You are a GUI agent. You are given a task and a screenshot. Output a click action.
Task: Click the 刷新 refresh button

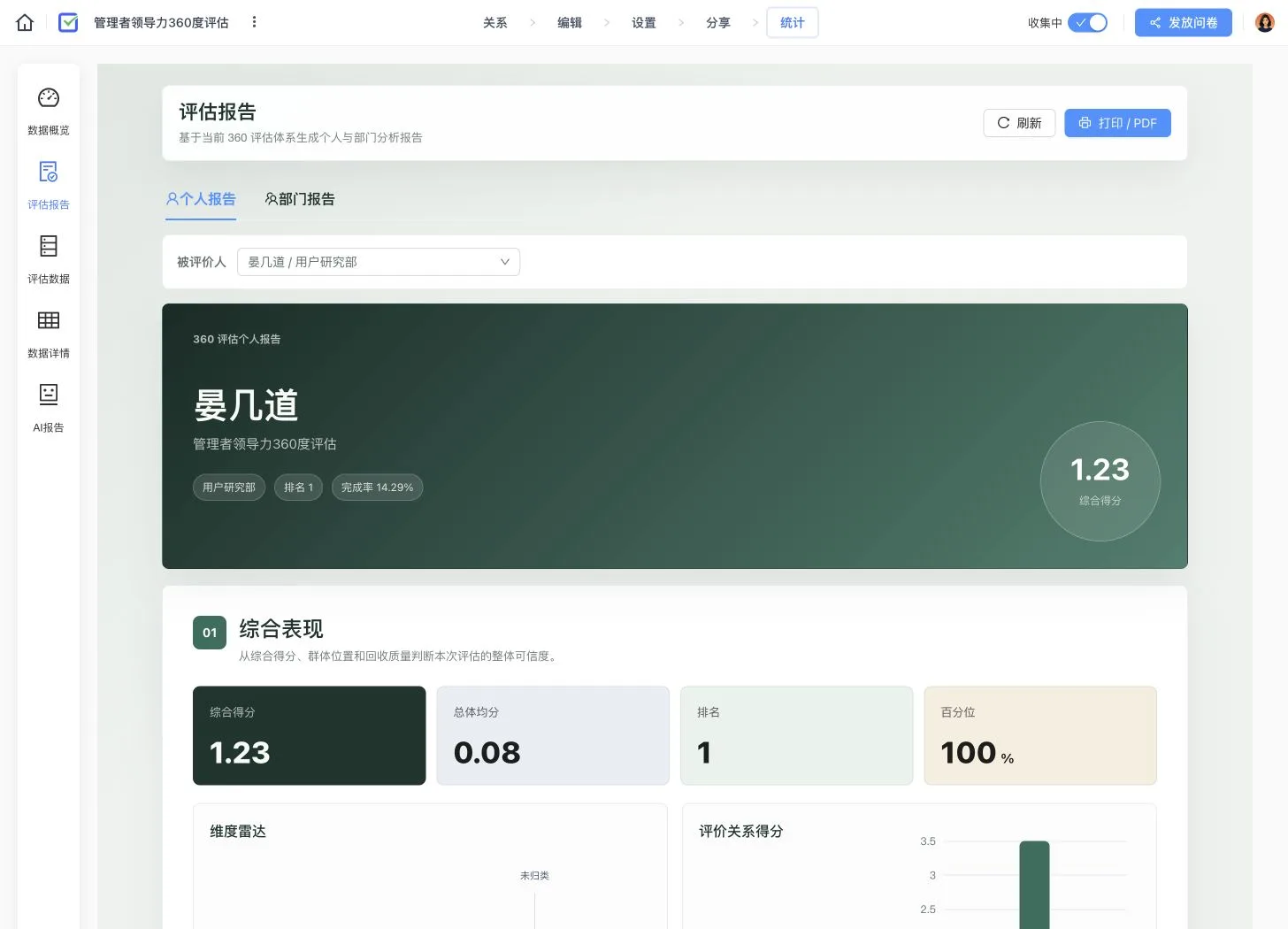1019,123
